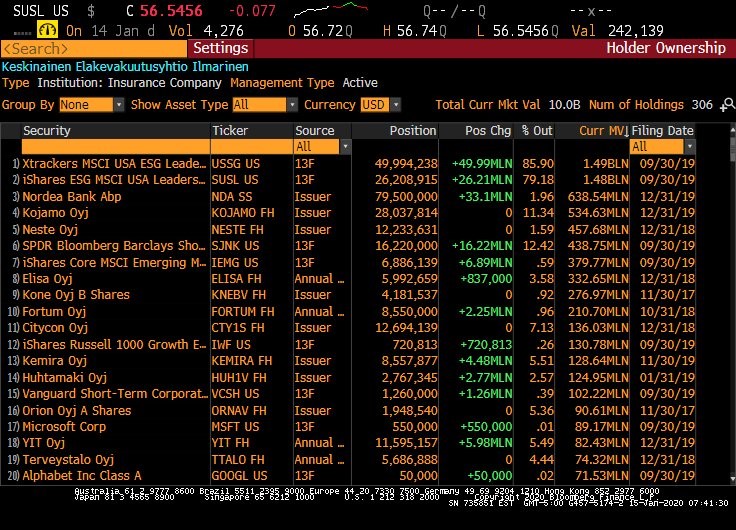Click filing date 01/31/19
736x530 pixels.
(x=667, y=377)
